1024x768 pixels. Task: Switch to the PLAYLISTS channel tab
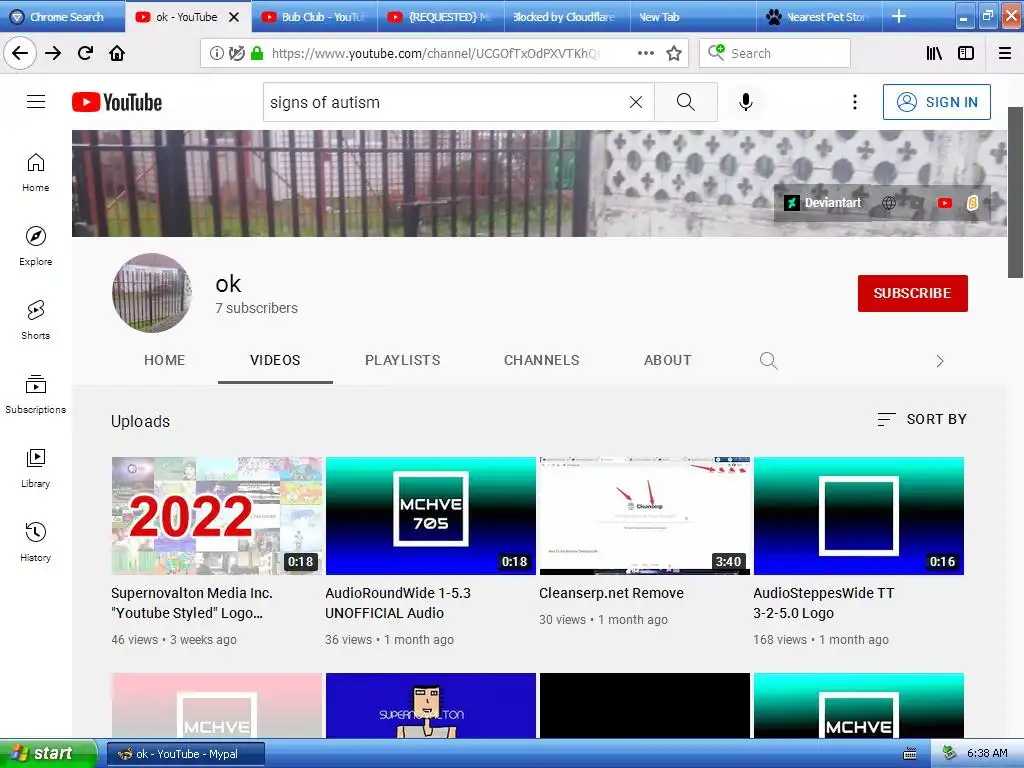pyautogui.click(x=402, y=360)
